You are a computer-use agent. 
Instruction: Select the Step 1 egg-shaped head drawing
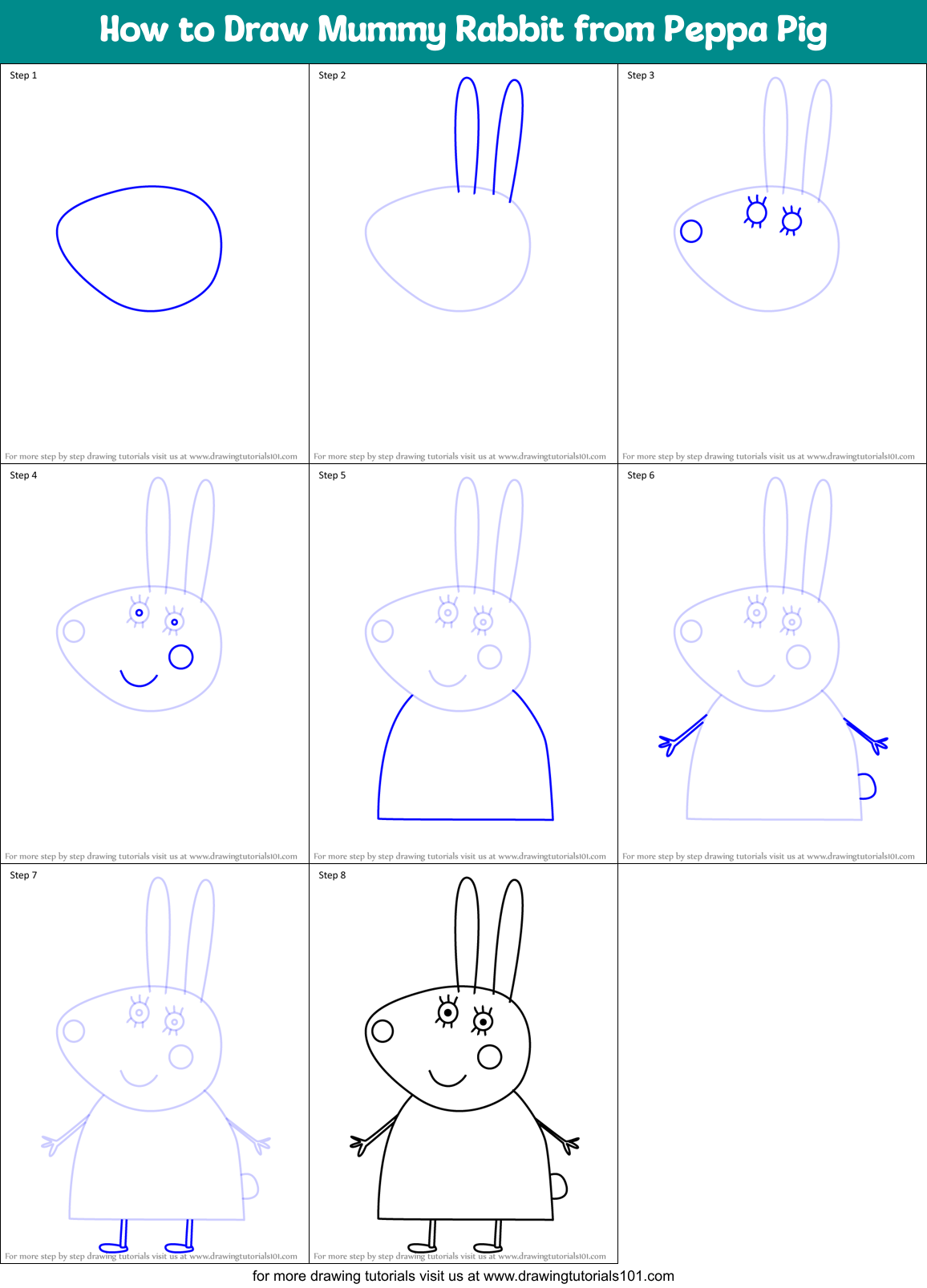(139, 248)
